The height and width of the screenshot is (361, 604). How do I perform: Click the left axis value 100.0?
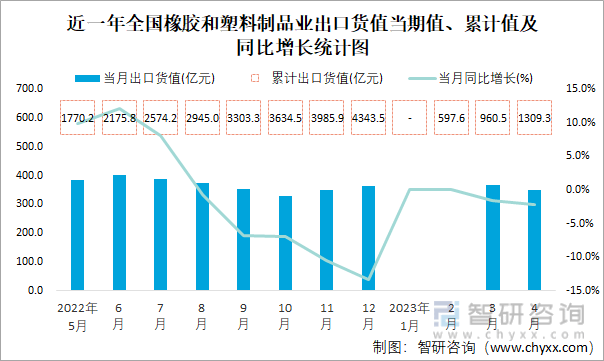29,261
